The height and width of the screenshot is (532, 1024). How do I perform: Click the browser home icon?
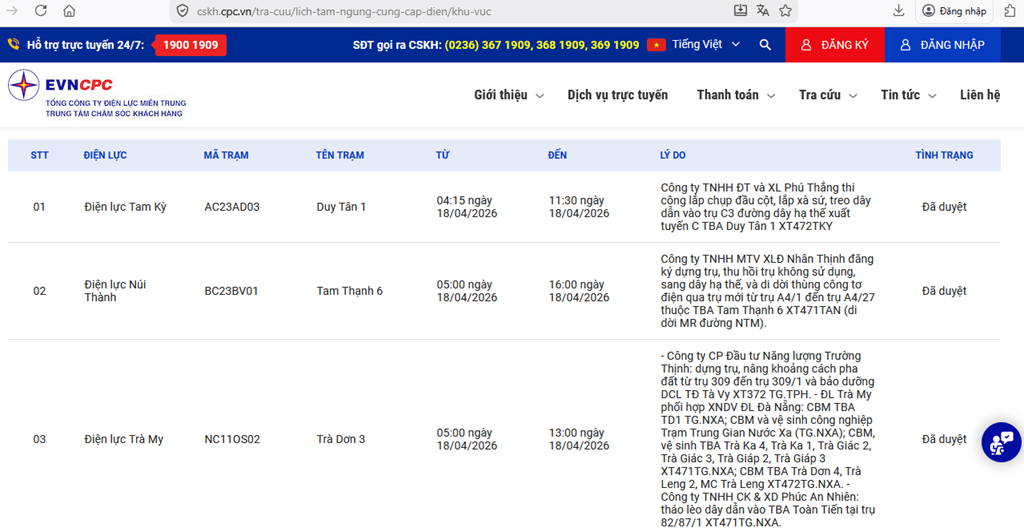pos(69,11)
